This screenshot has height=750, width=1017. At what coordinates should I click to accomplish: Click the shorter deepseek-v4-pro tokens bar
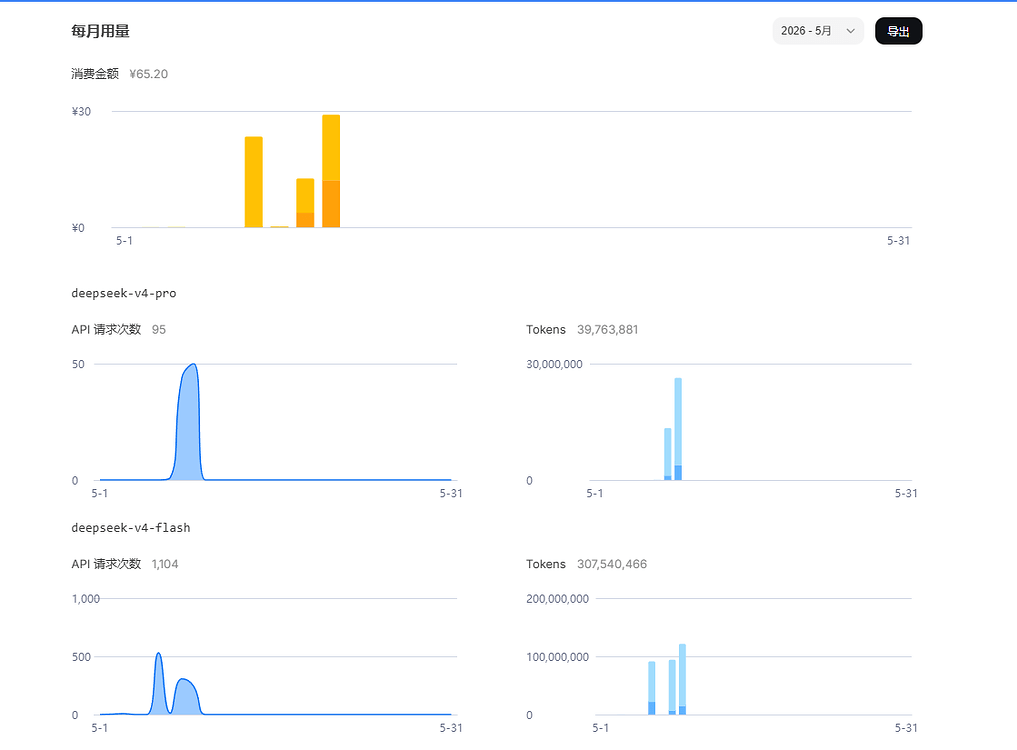click(667, 454)
